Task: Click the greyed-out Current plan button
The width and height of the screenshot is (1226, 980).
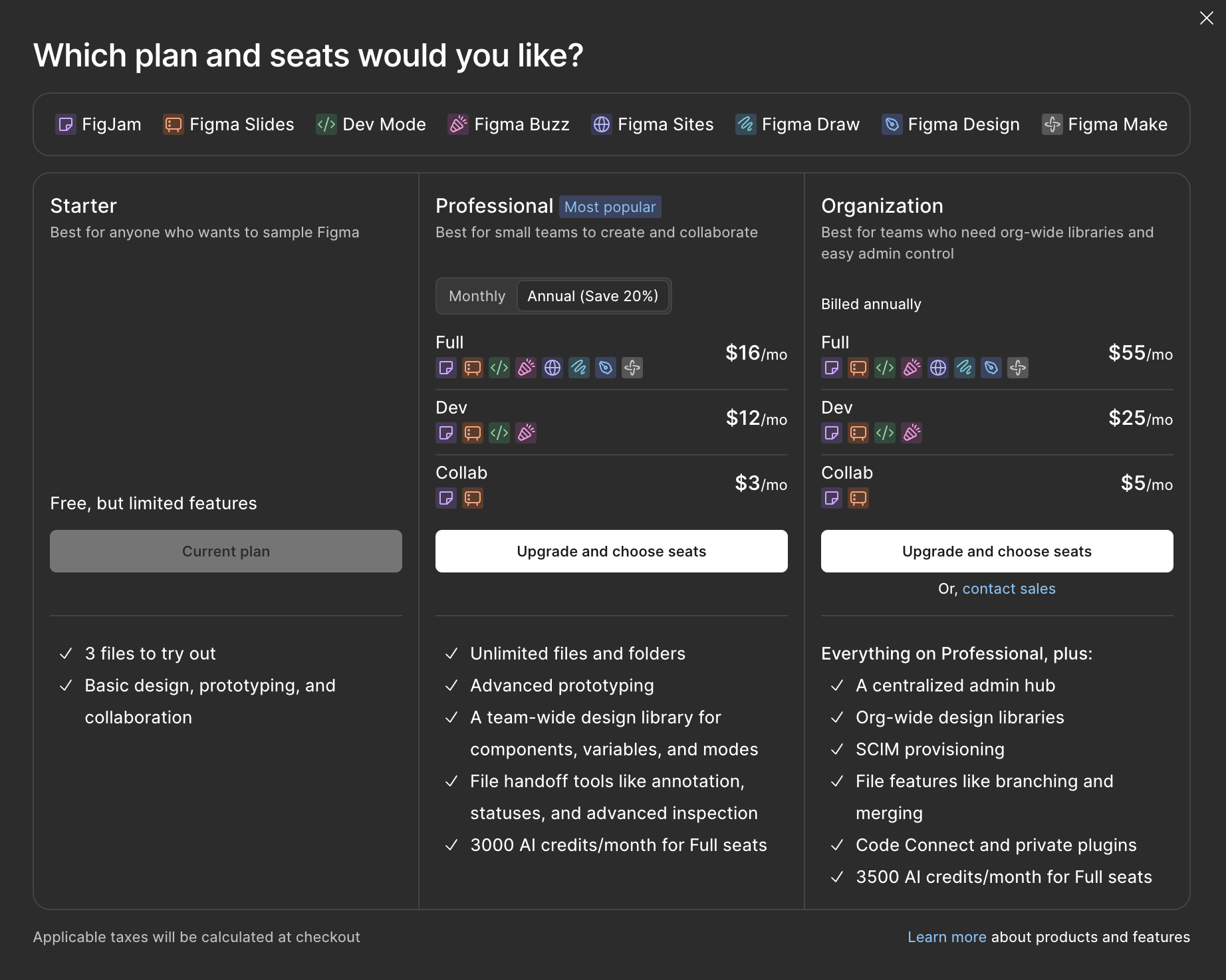Action: [x=226, y=551]
